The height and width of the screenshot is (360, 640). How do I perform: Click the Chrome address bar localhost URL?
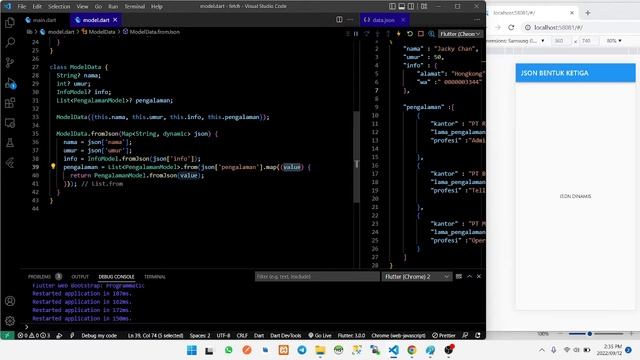[x=558, y=27]
